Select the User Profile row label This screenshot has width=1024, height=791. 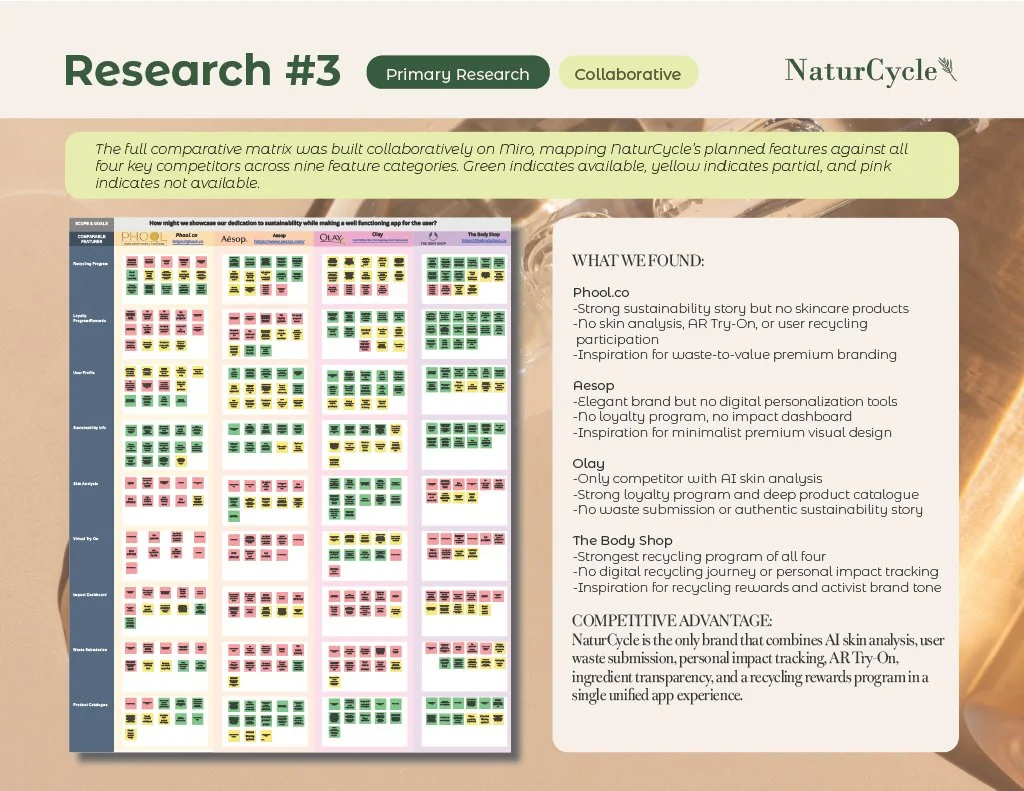84,372
